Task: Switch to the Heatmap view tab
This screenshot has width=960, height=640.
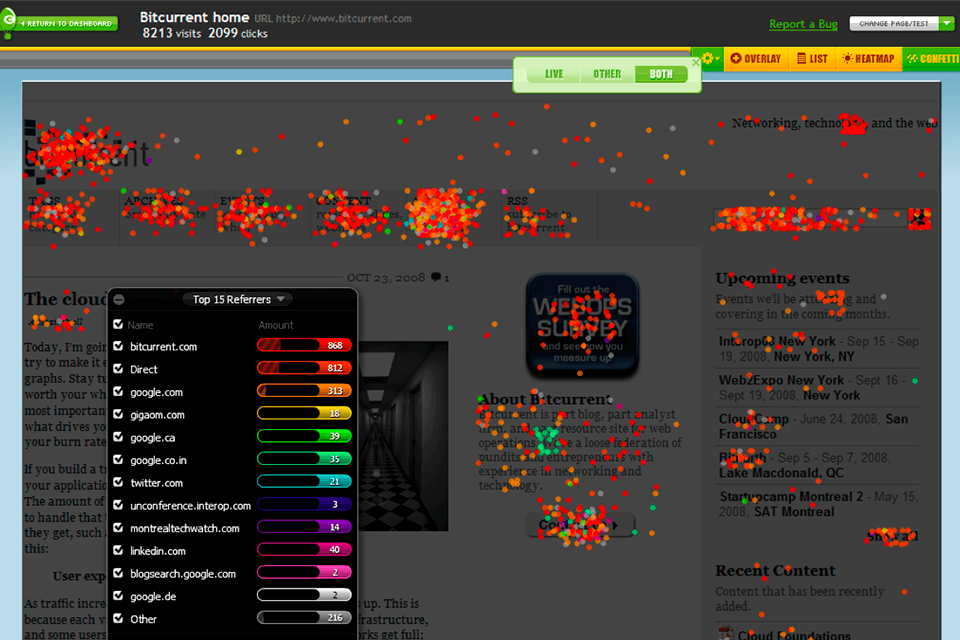Action: tap(868, 59)
